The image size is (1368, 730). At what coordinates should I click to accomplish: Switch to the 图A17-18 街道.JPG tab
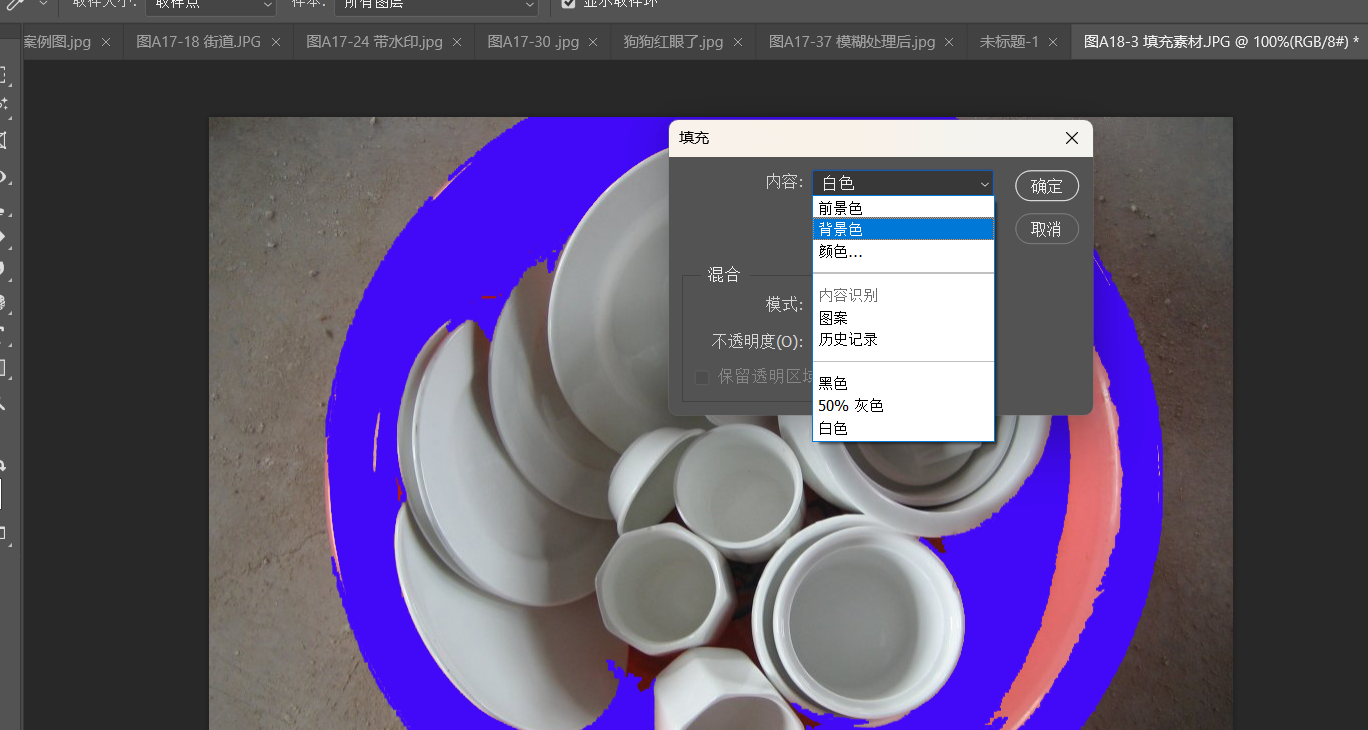198,42
